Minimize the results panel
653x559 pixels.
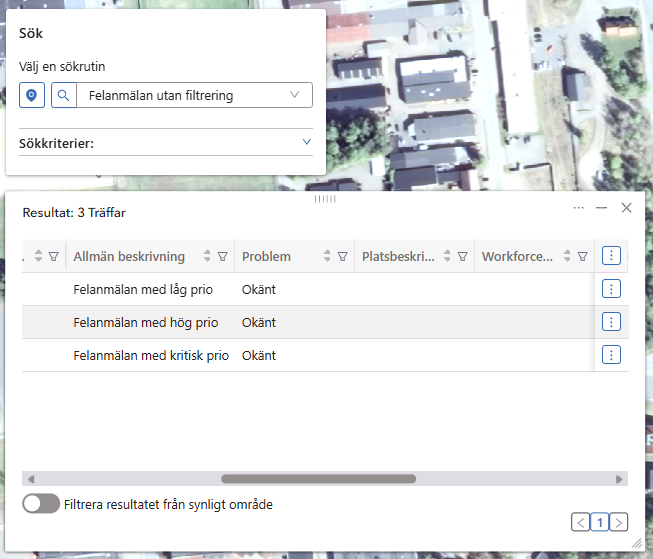click(602, 208)
